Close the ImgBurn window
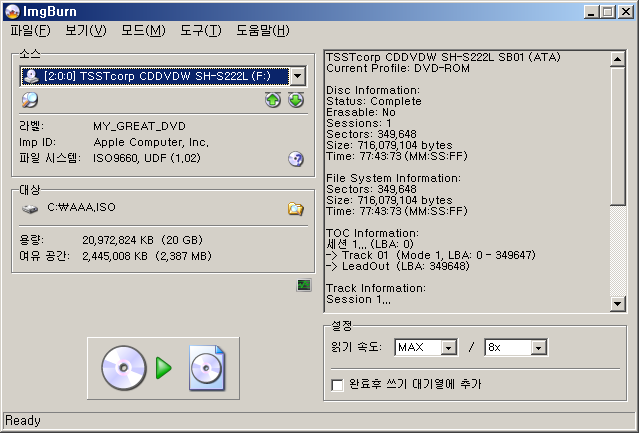The width and height of the screenshot is (639, 433). coord(626,12)
